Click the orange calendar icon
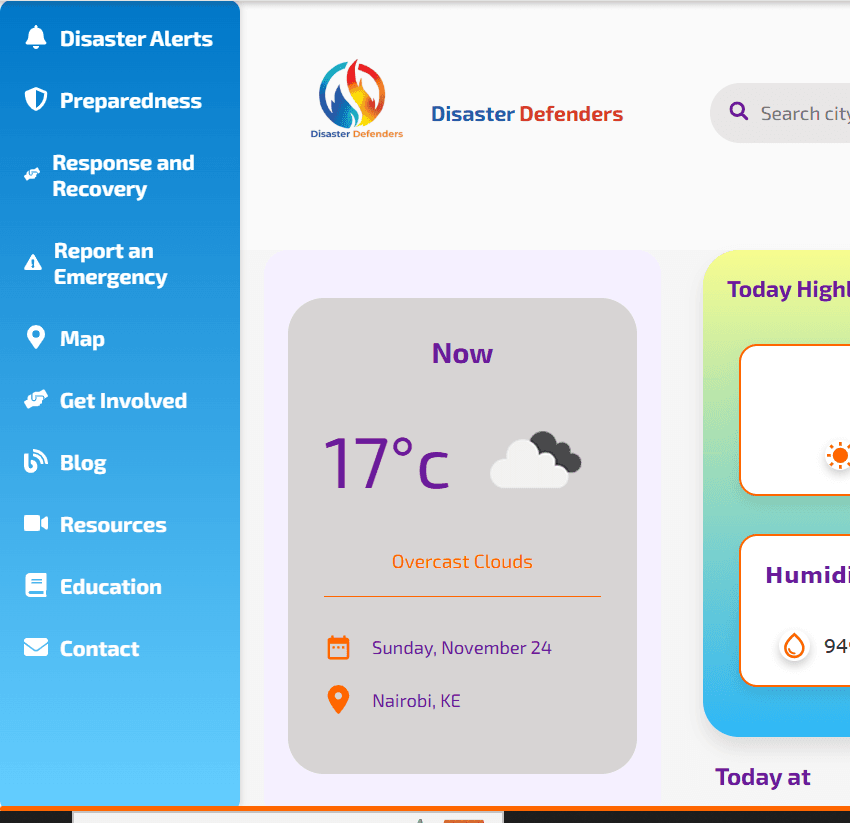Screen dimensions: 850x823 [x=338, y=647]
